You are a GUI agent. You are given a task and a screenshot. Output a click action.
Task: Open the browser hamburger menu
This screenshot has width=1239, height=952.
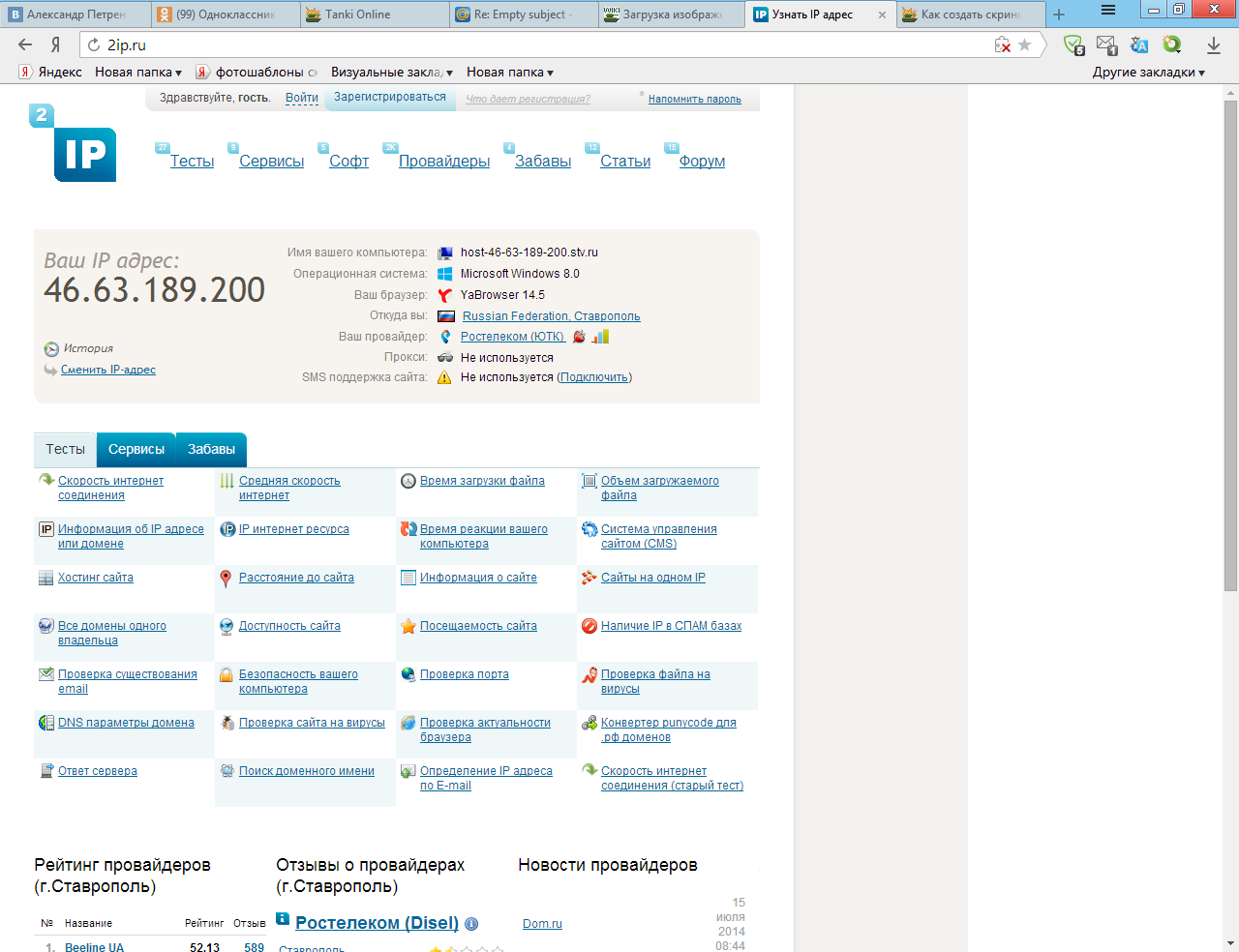tap(1108, 10)
